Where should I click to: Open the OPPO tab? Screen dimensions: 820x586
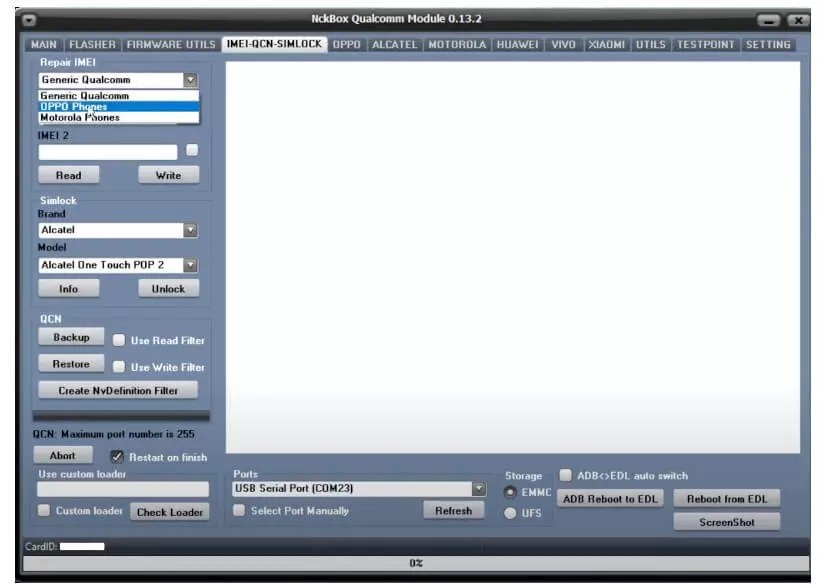(347, 44)
